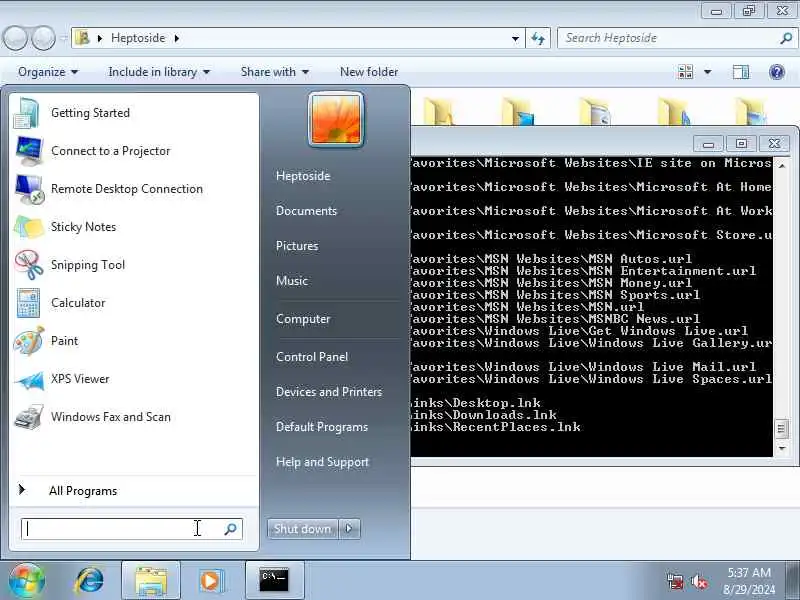This screenshot has width=800, height=600.
Task: Open Getting Started icon in Start menu
Action: pos(27,113)
